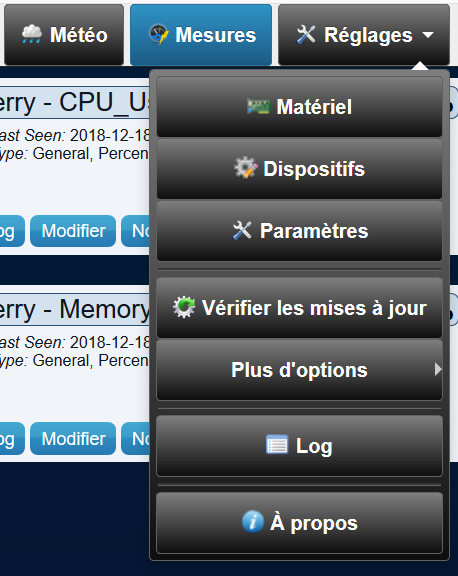Screen dimensions: 458x576
Task: Select the Matériel menu entry
Action: pos(299,107)
